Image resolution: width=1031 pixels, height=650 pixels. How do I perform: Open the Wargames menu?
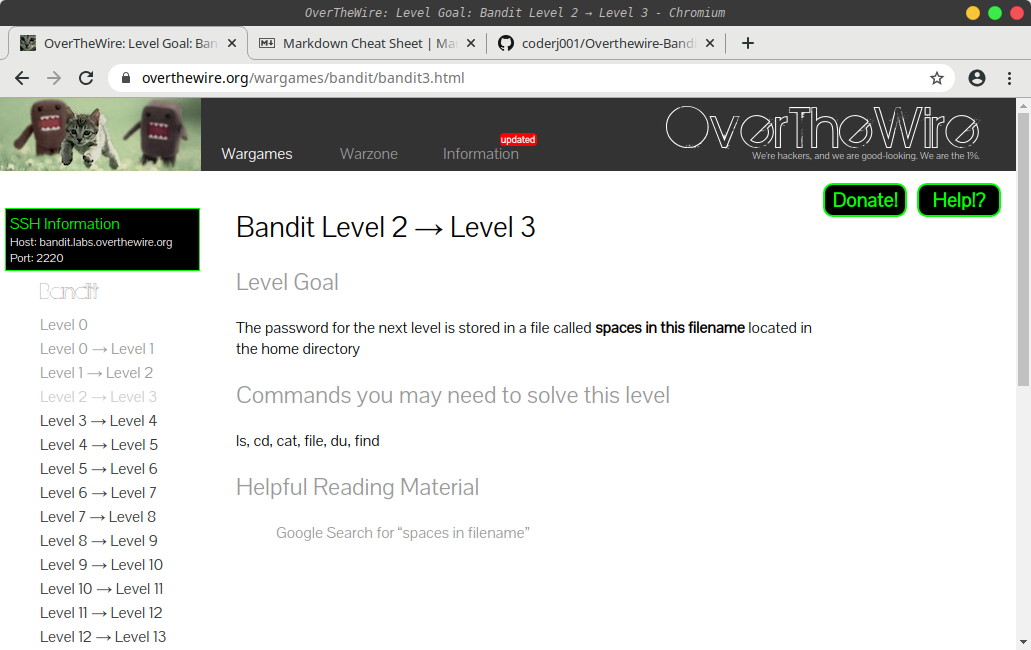(256, 154)
